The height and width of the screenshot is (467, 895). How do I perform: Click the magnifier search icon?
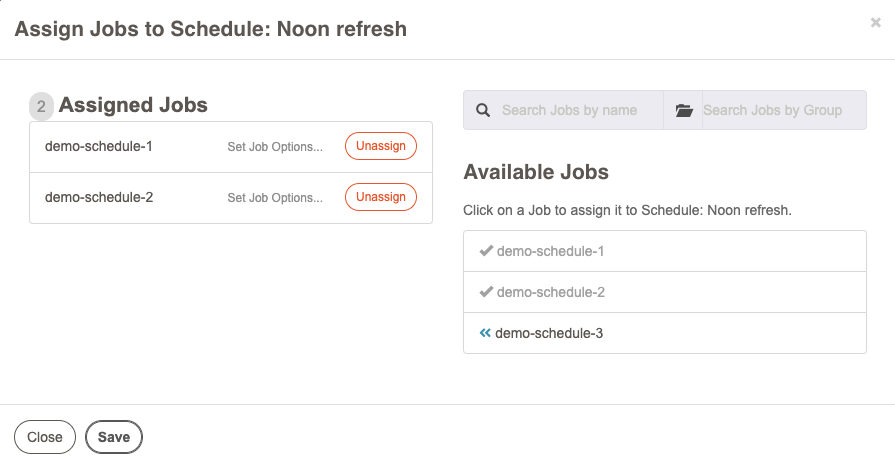pyautogui.click(x=483, y=110)
